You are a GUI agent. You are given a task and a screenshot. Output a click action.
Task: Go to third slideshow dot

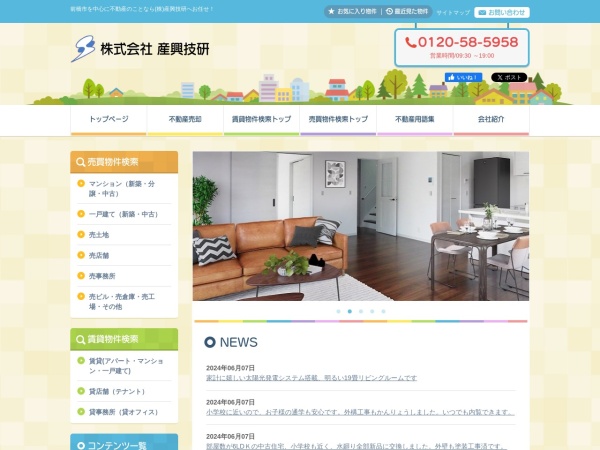coord(361,311)
